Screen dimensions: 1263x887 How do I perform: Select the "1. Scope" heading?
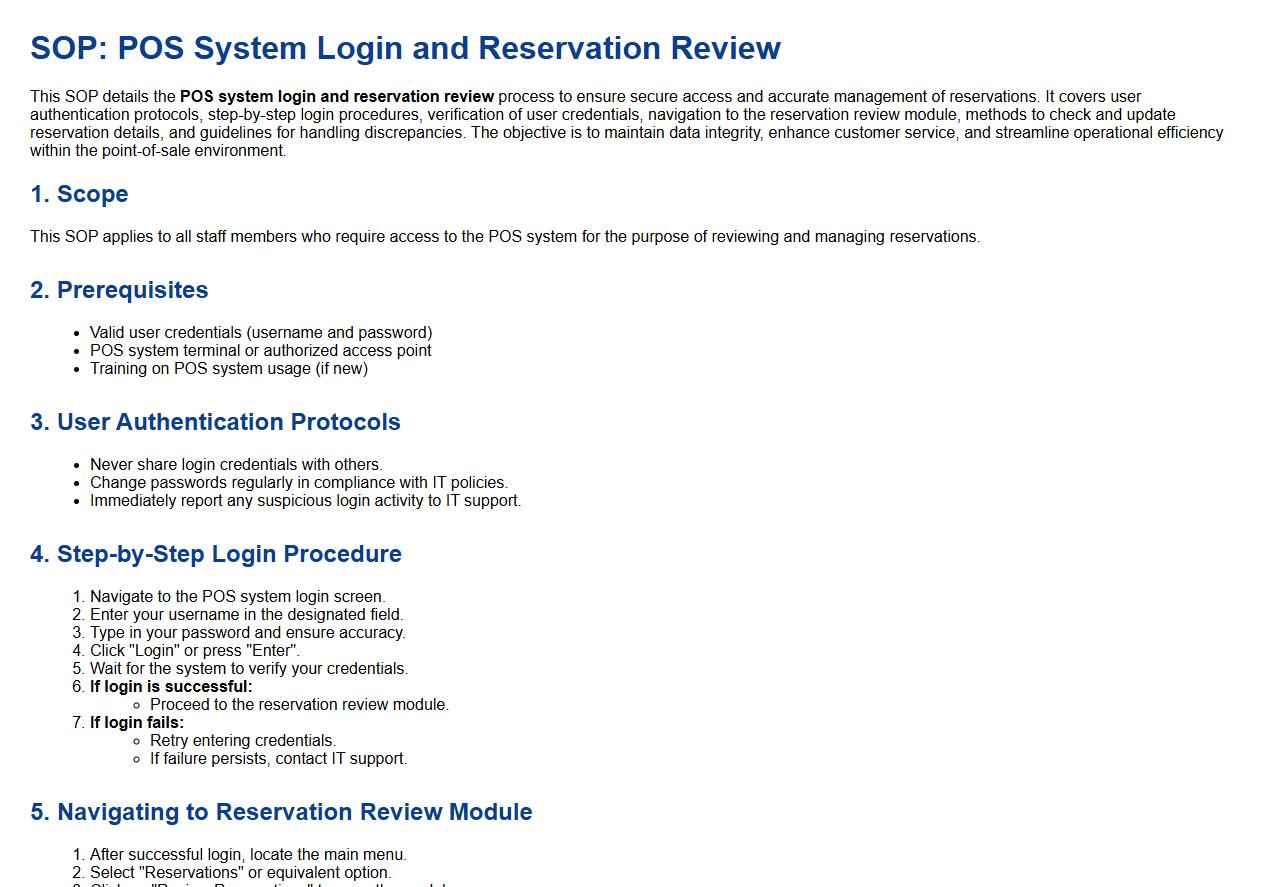pos(79,194)
